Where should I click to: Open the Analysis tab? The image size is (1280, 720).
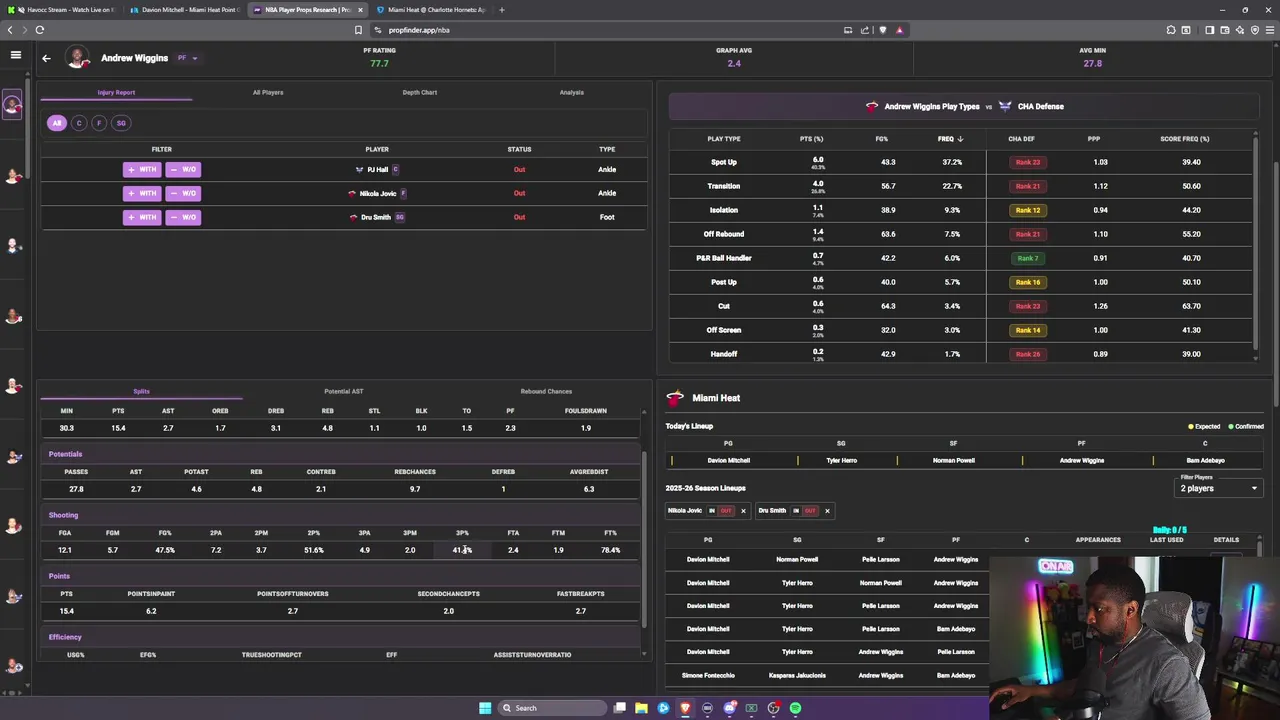coord(572,92)
